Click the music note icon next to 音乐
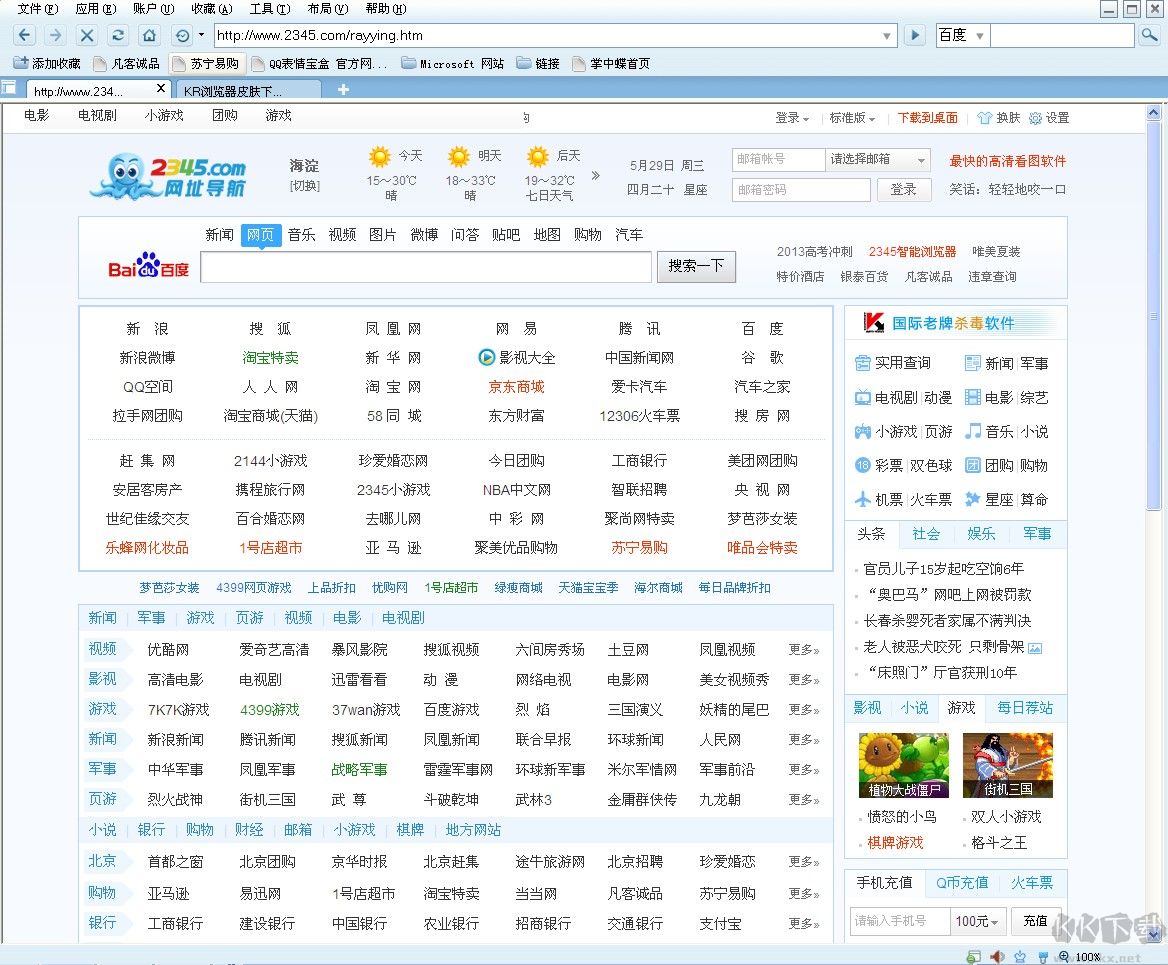The width and height of the screenshot is (1168, 965). tap(974, 432)
